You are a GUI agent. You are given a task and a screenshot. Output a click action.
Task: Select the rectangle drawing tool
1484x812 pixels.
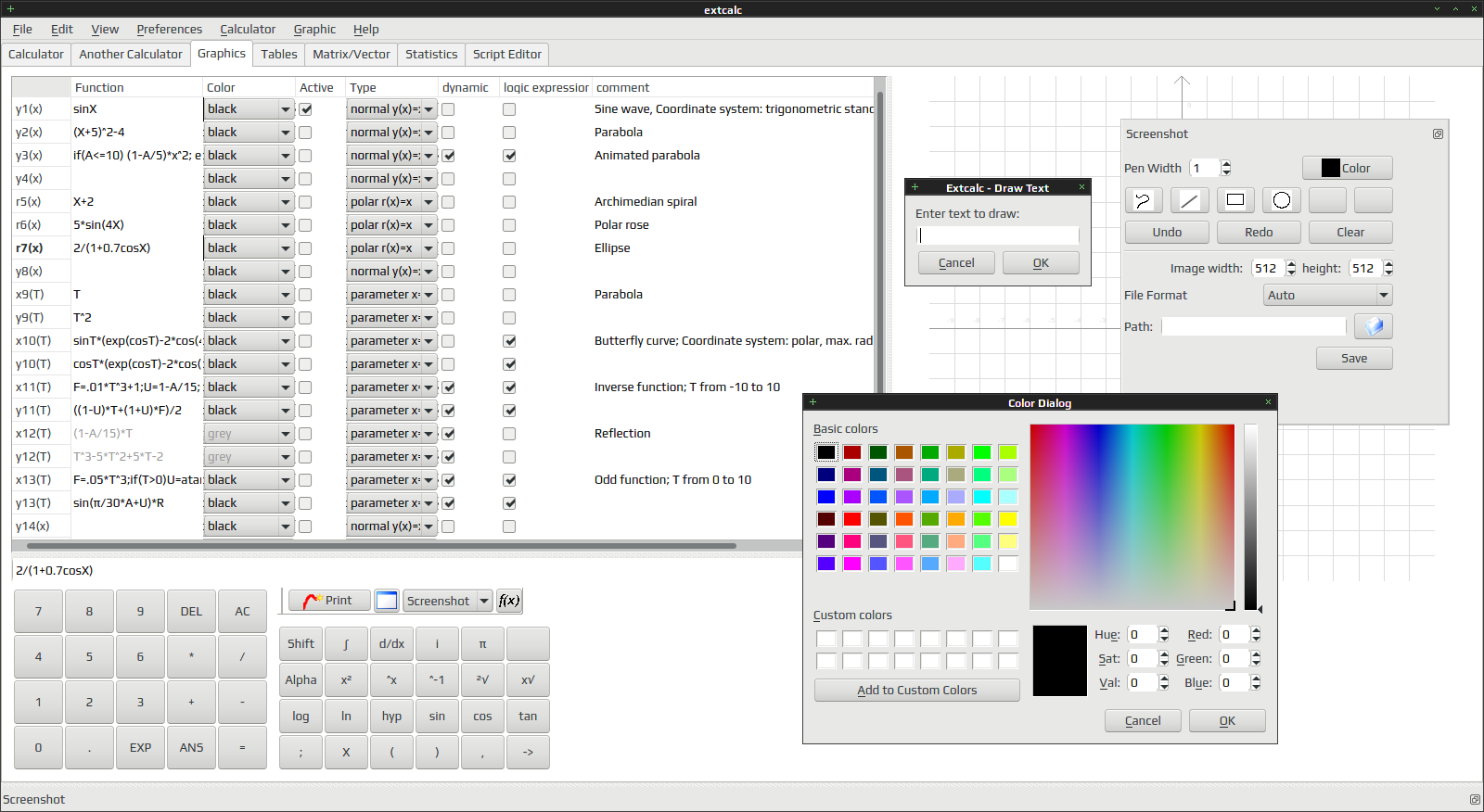1235,200
